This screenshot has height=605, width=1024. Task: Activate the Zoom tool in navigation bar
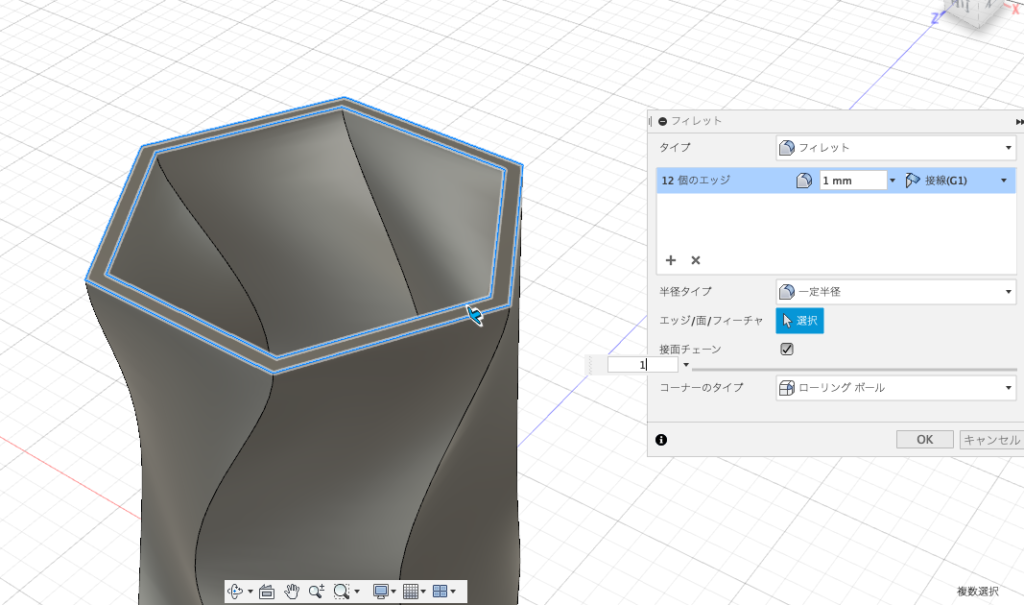coord(316,592)
